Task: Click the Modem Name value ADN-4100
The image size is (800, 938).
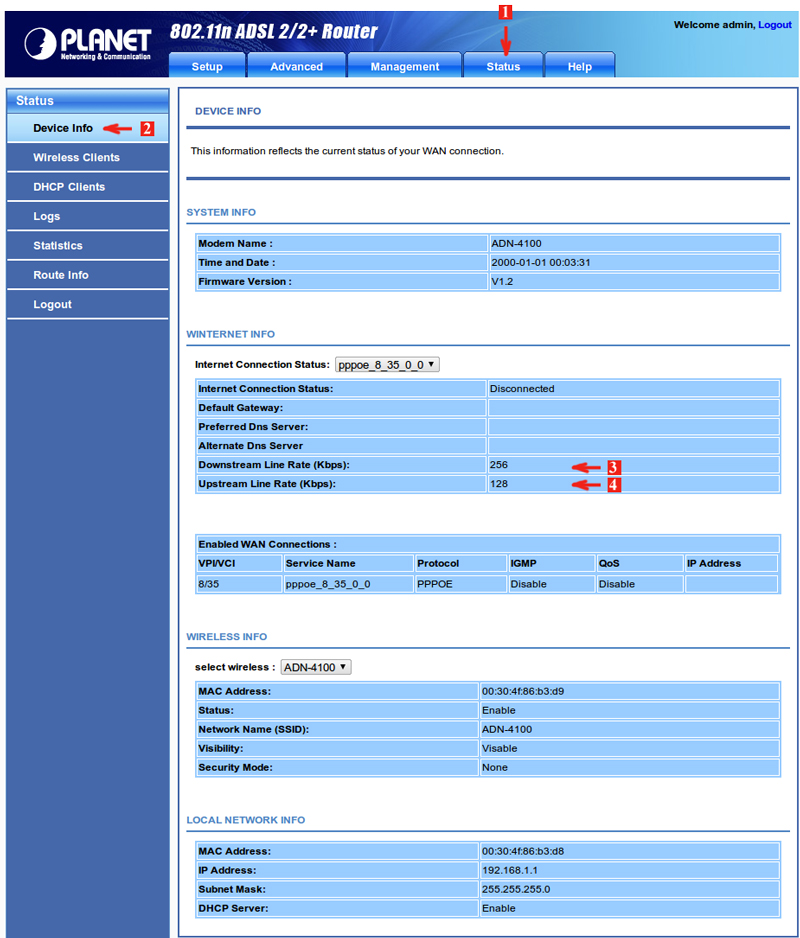Action: pos(516,243)
